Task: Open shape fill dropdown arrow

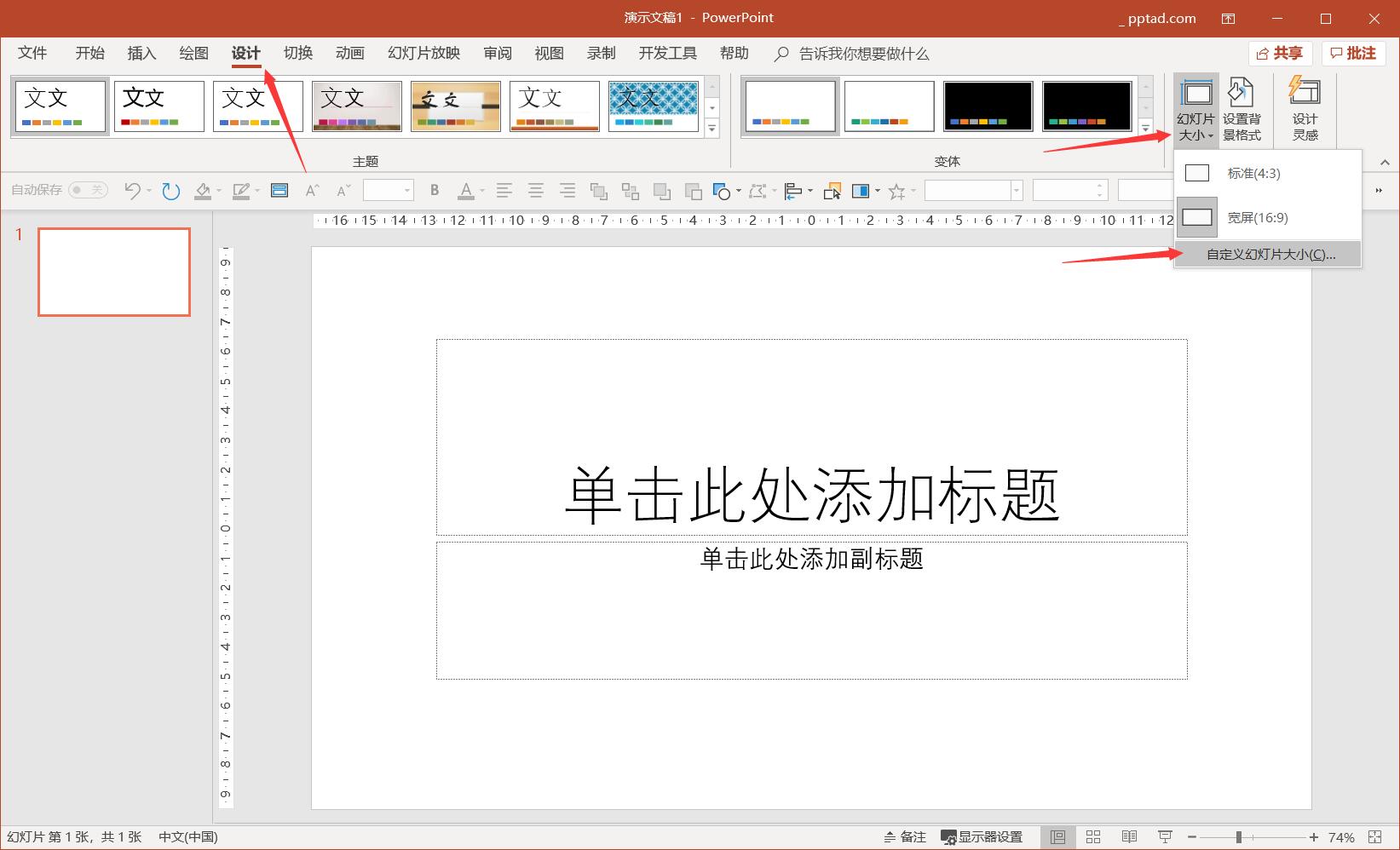Action: [218, 191]
